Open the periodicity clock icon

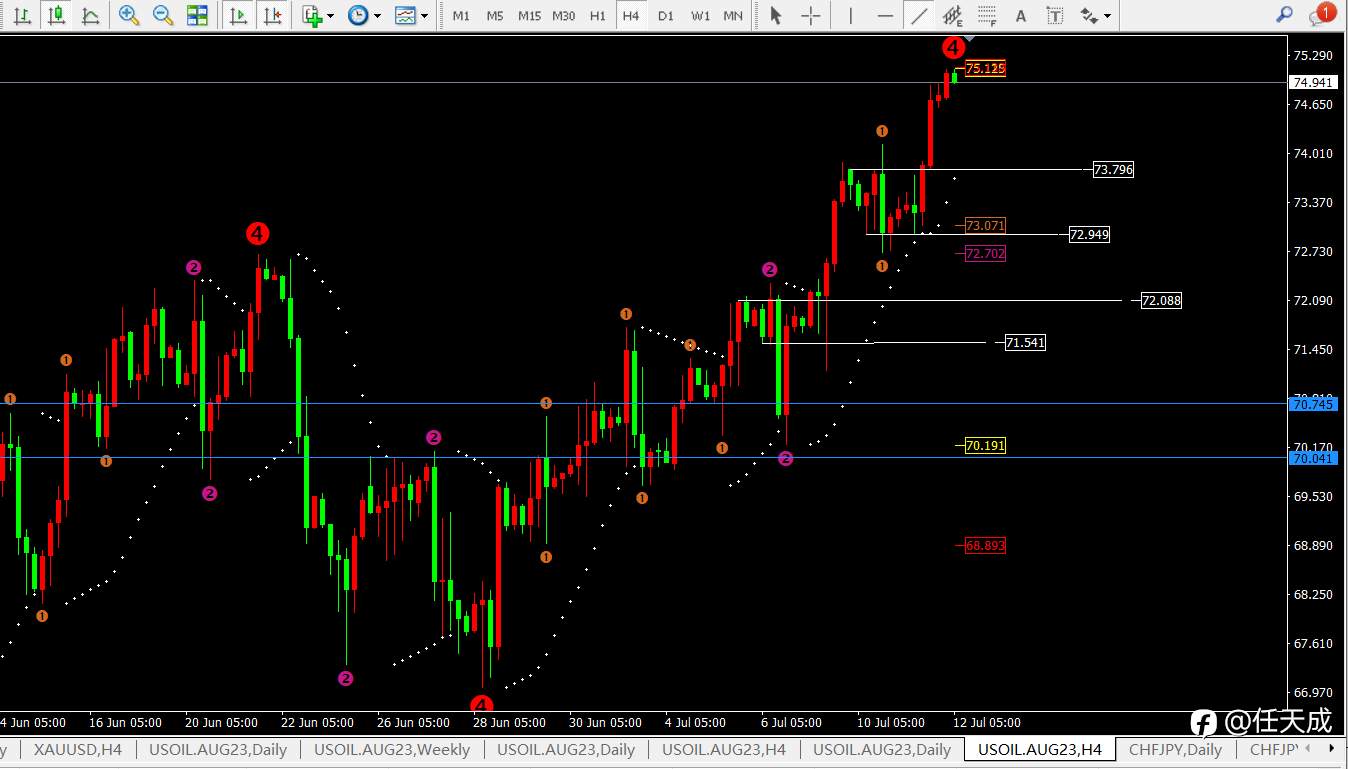tap(358, 15)
